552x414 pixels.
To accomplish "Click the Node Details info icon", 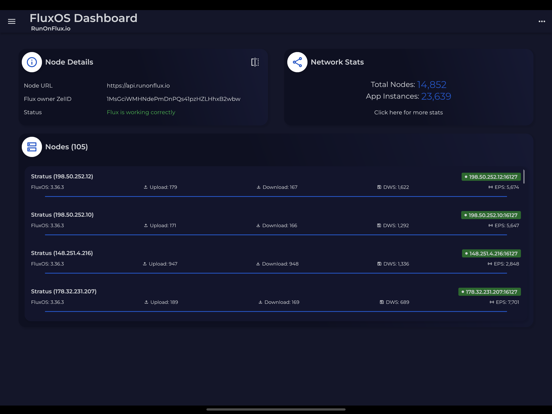I will tap(32, 62).
